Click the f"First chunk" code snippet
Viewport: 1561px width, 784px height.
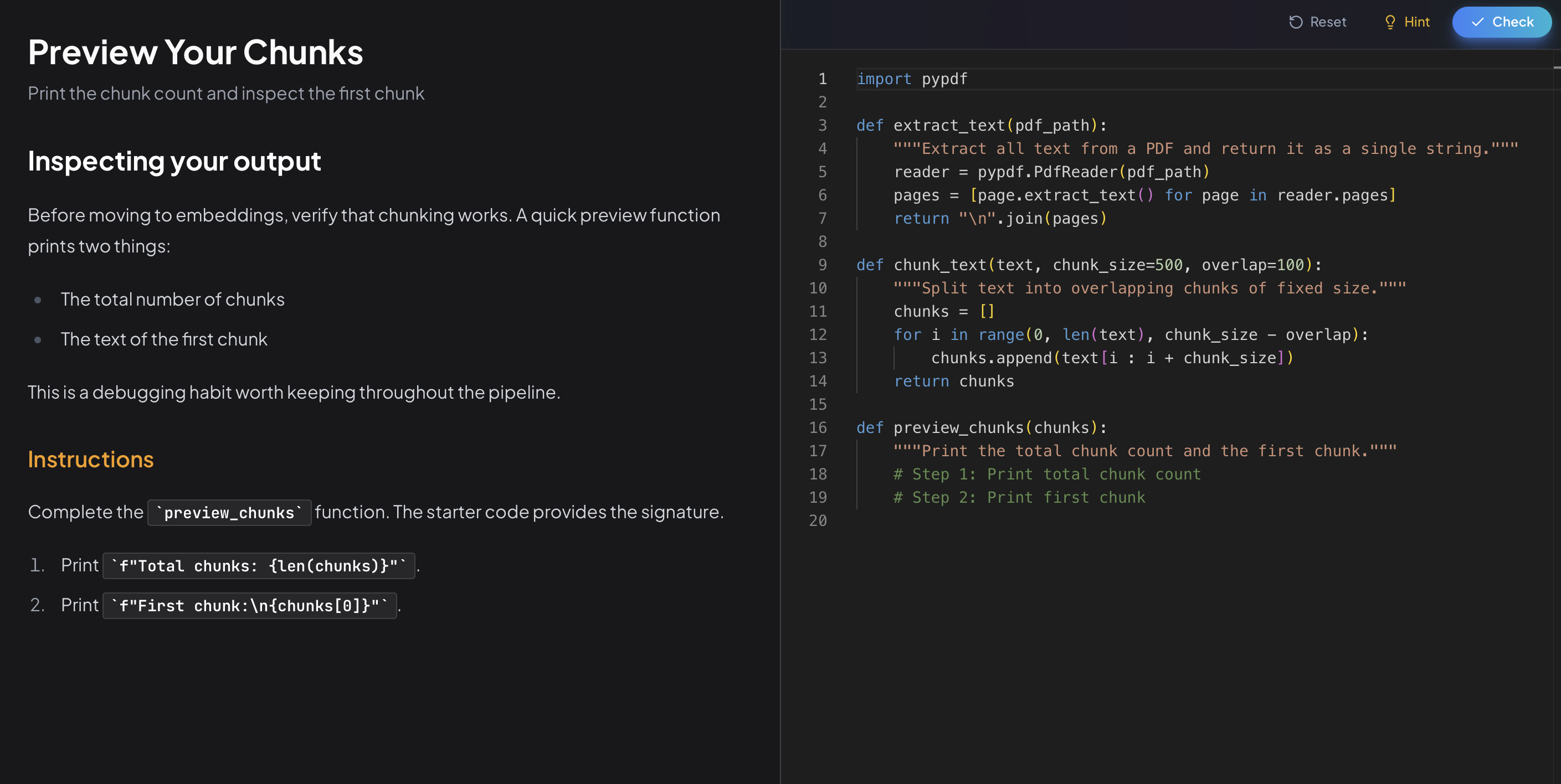pos(250,606)
